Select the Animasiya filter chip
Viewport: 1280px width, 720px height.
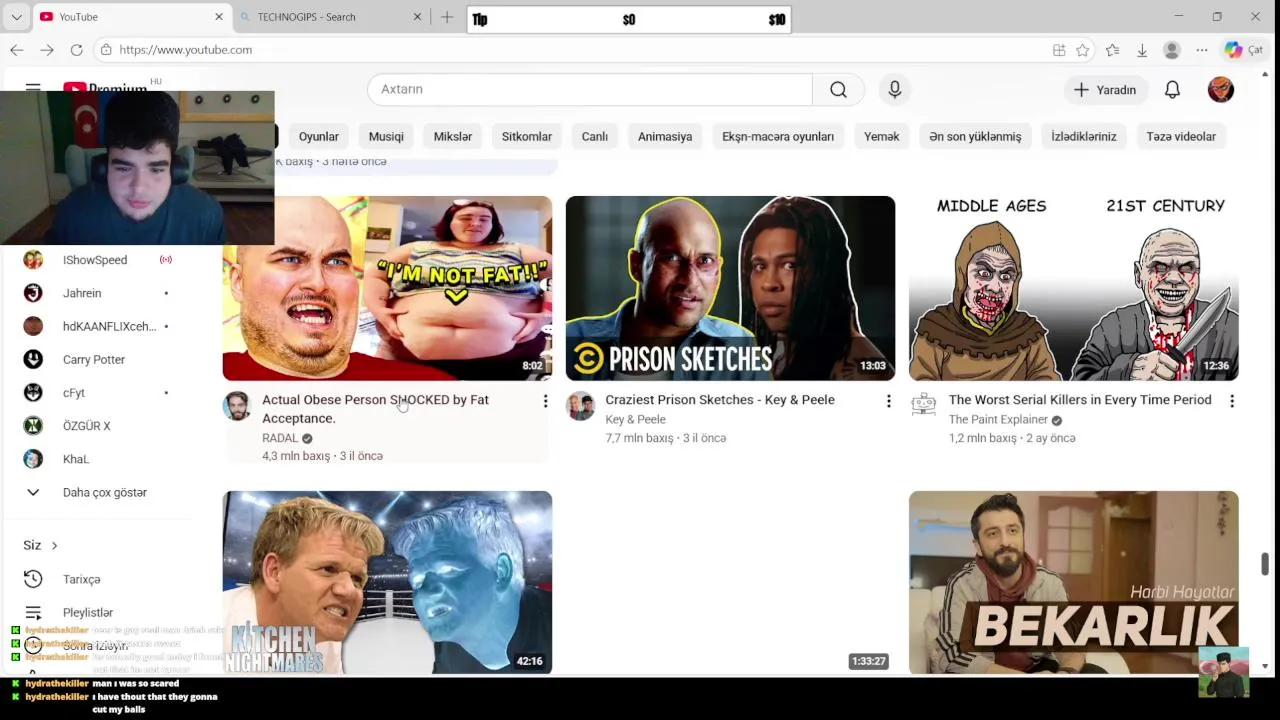665,136
